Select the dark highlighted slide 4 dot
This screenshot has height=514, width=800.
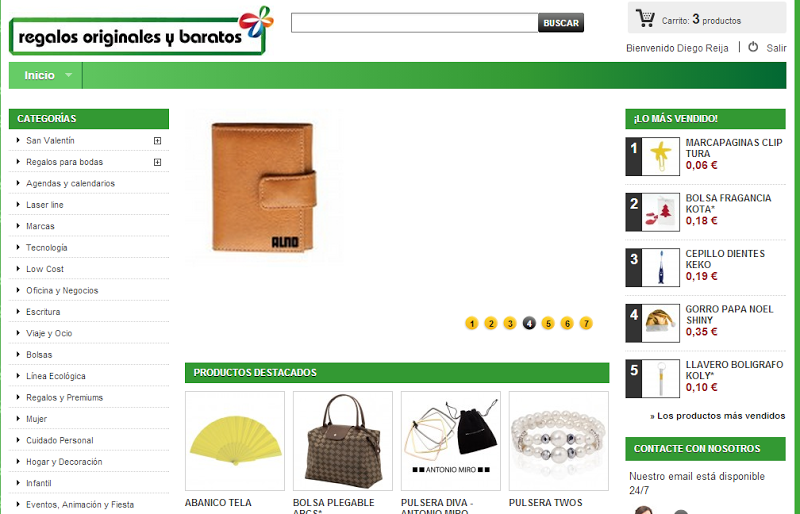coord(529,324)
